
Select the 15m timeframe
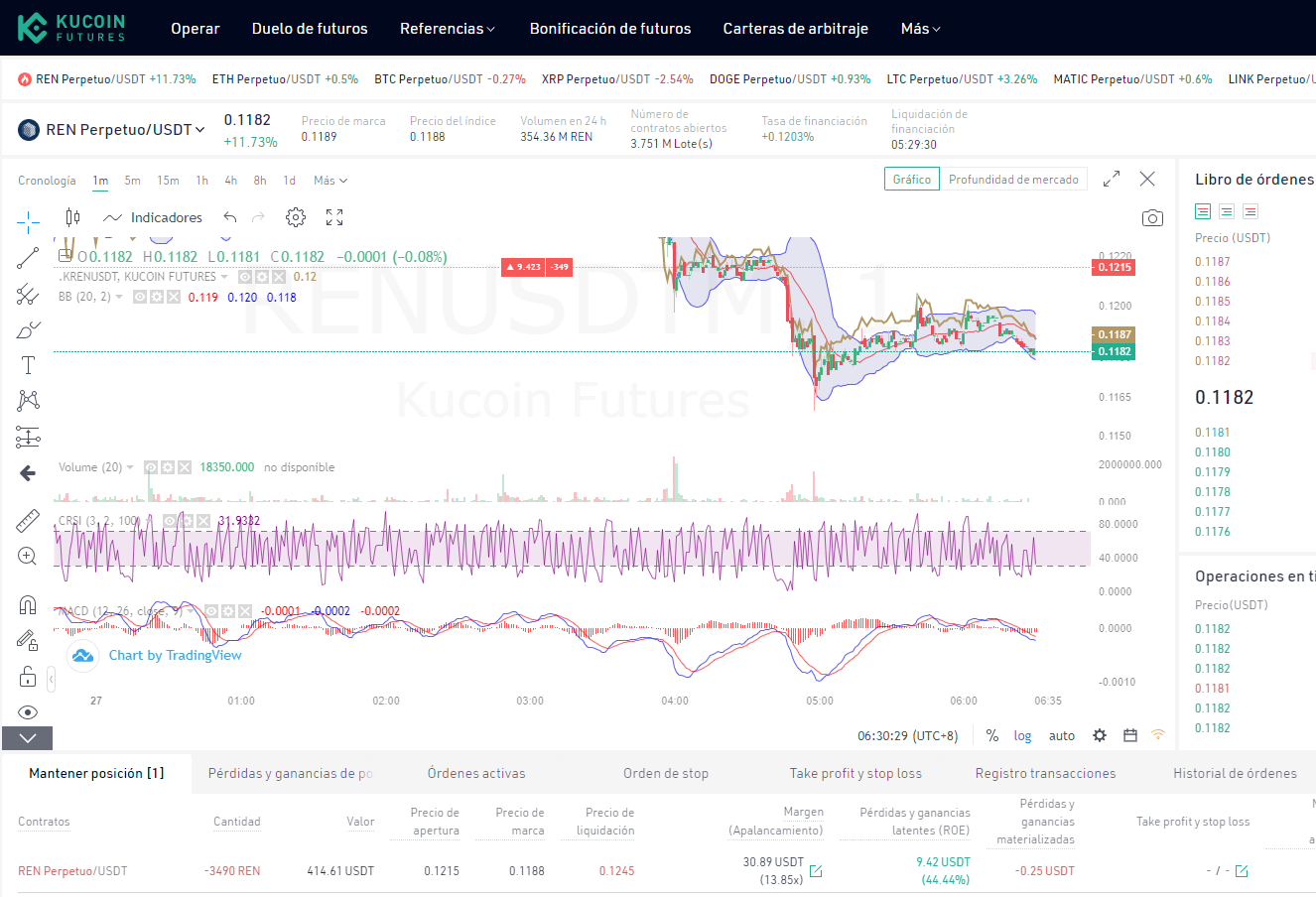[168, 181]
